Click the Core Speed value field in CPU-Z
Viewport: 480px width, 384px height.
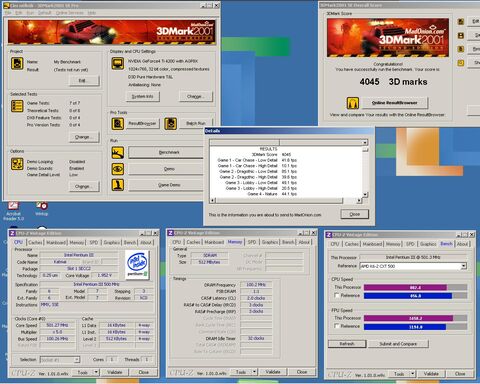coord(57,325)
